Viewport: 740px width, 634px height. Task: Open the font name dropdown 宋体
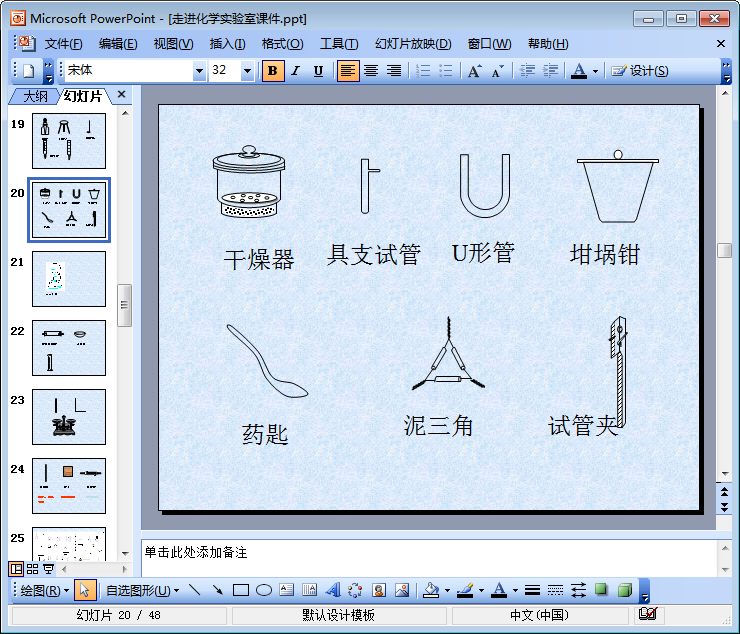point(200,71)
